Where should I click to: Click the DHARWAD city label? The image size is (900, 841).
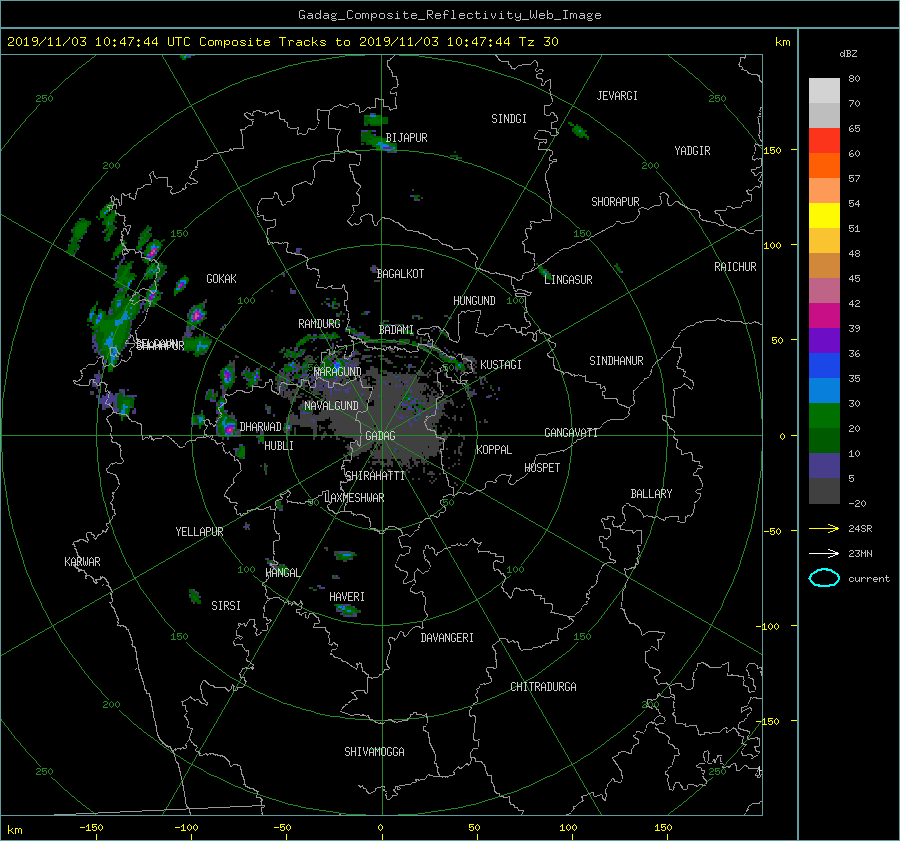260,427
